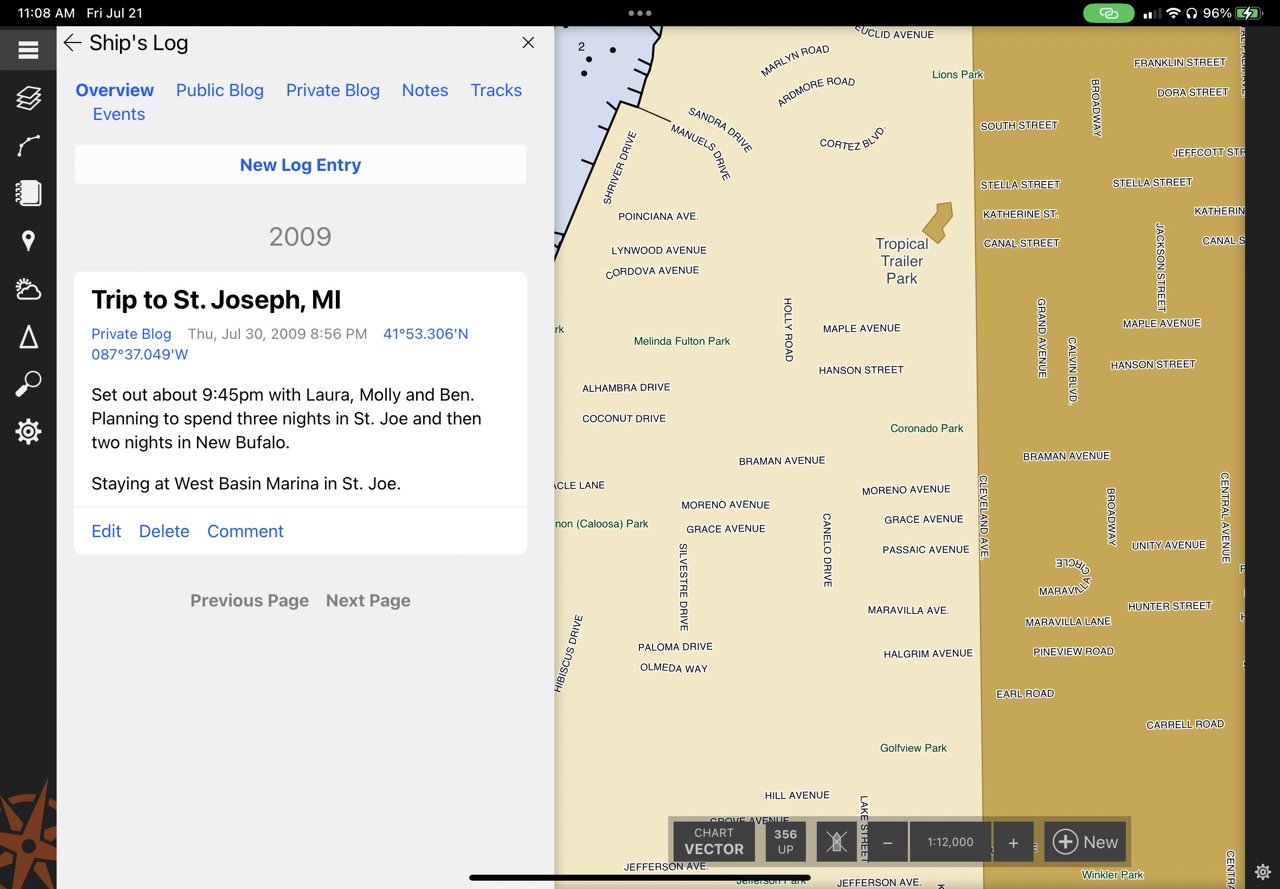Open the triangle boat icon
The height and width of the screenshot is (889, 1280).
(x=28, y=337)
